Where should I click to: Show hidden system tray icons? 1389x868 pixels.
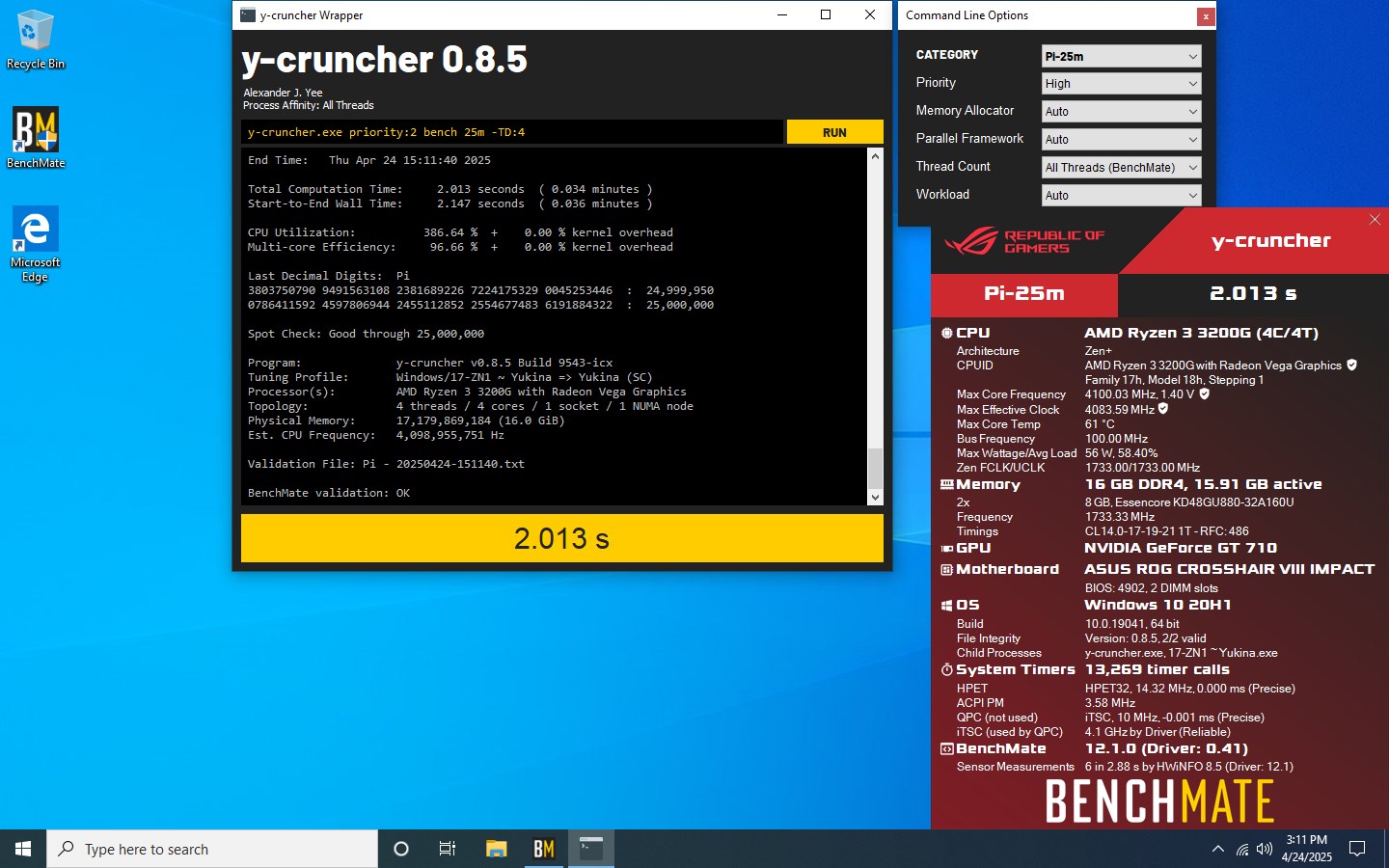tap(1217, 849)
